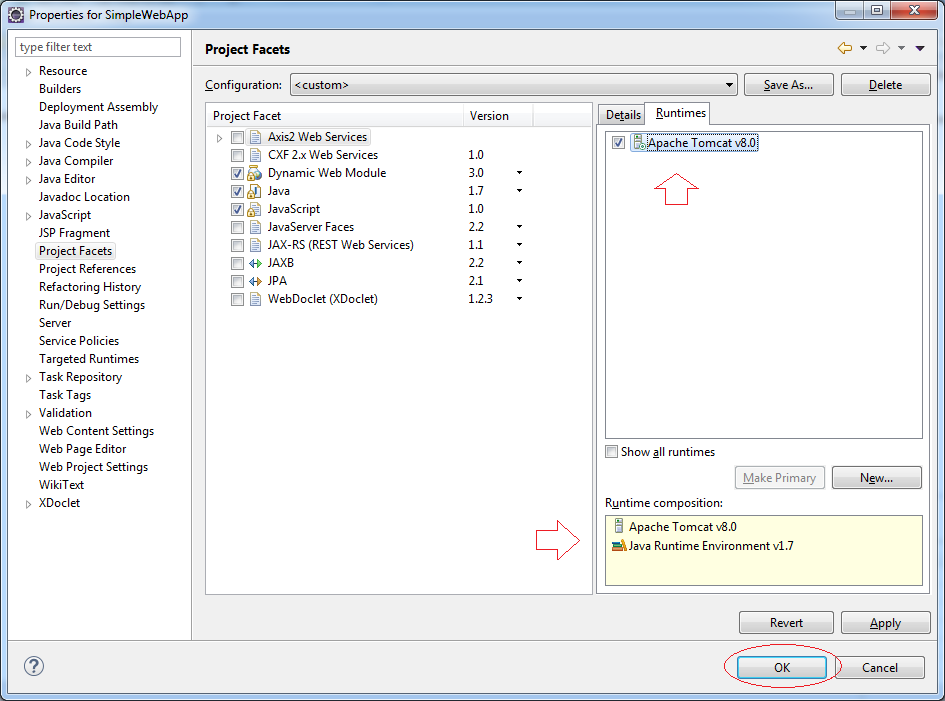Click Tomcat icon in Runtime composition
The image size is (945, 701).
[618, 526]
